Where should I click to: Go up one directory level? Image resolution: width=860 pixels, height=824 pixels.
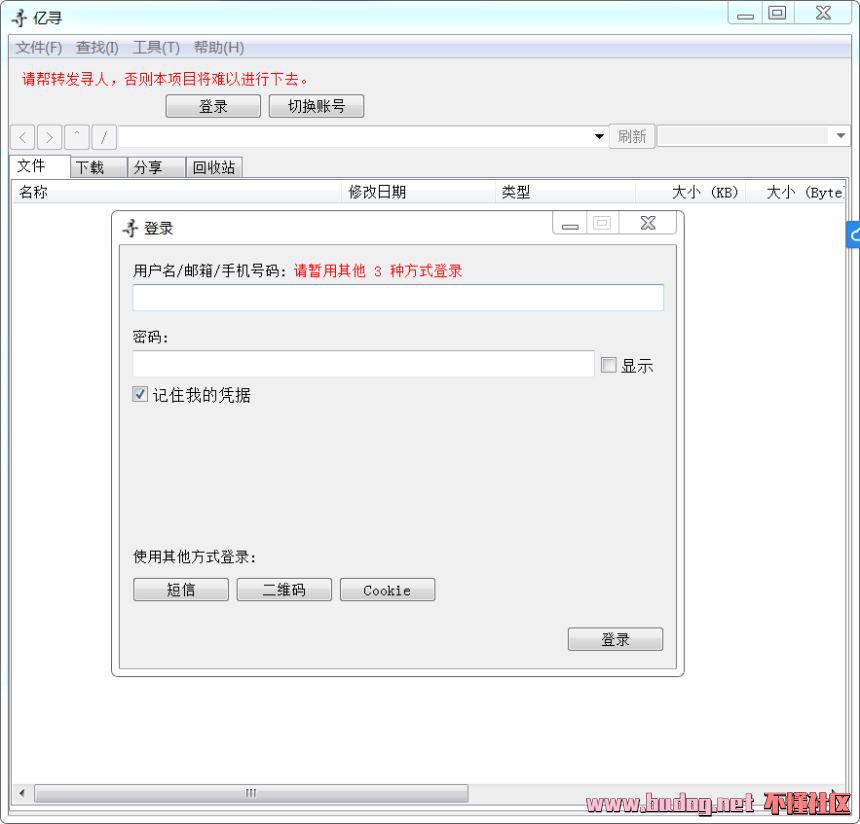(x=77, y=137)
